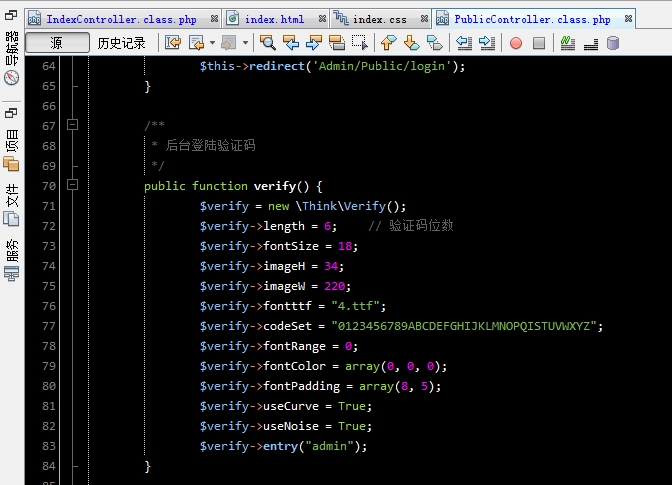Jump to the next bookmark
The width and height of the screenshot is (672, 485).
point(411,42)
